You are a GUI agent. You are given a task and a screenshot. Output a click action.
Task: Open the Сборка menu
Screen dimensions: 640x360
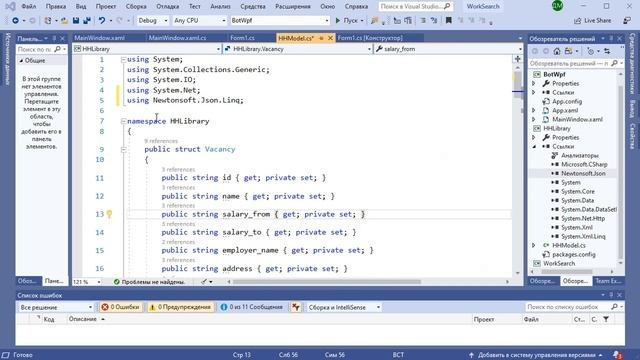point(136,7)
